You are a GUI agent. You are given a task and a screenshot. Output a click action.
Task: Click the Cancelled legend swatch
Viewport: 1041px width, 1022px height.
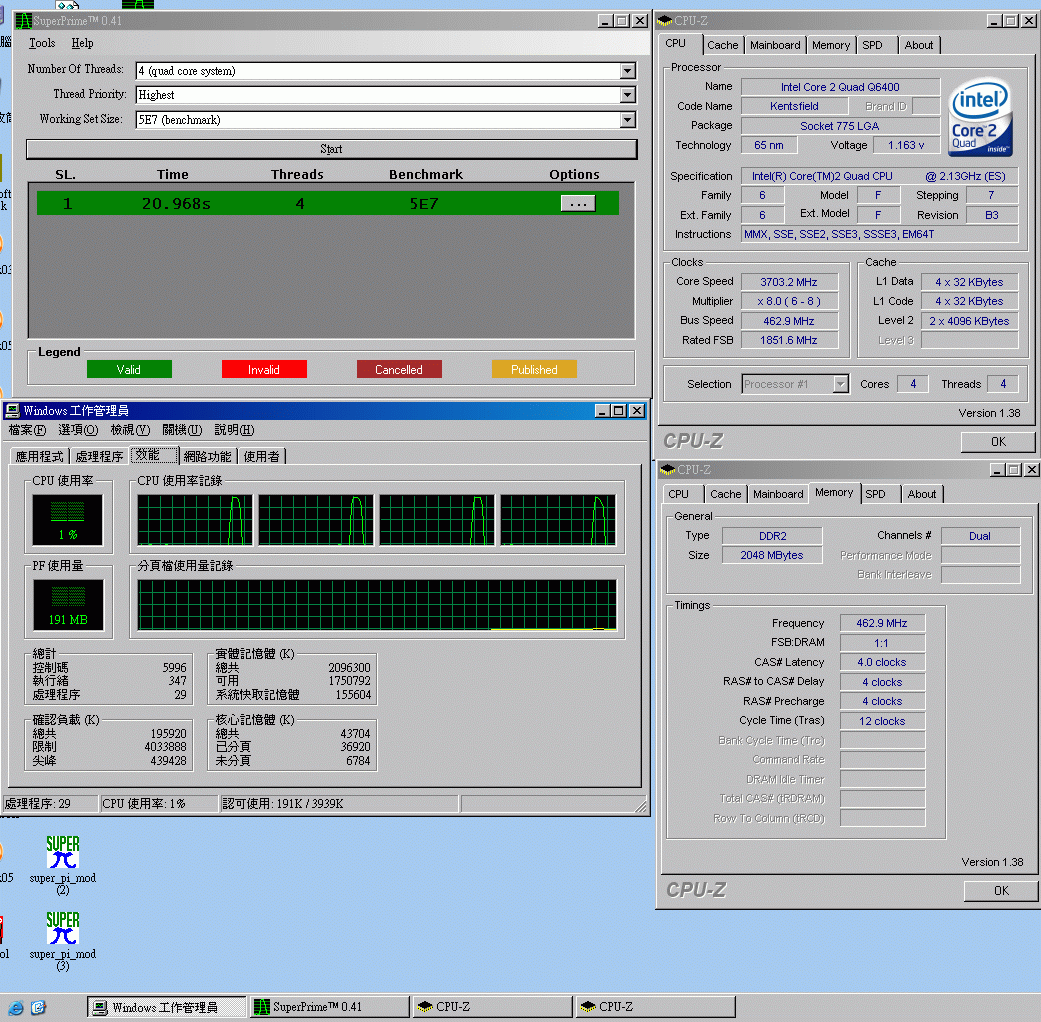(x=399, y=369)
